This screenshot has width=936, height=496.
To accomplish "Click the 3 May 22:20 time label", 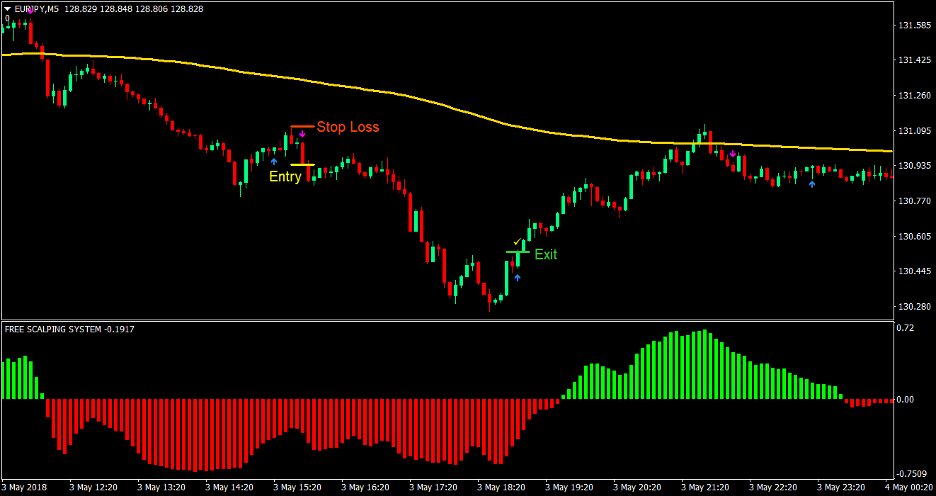I will tap(774, 487).
